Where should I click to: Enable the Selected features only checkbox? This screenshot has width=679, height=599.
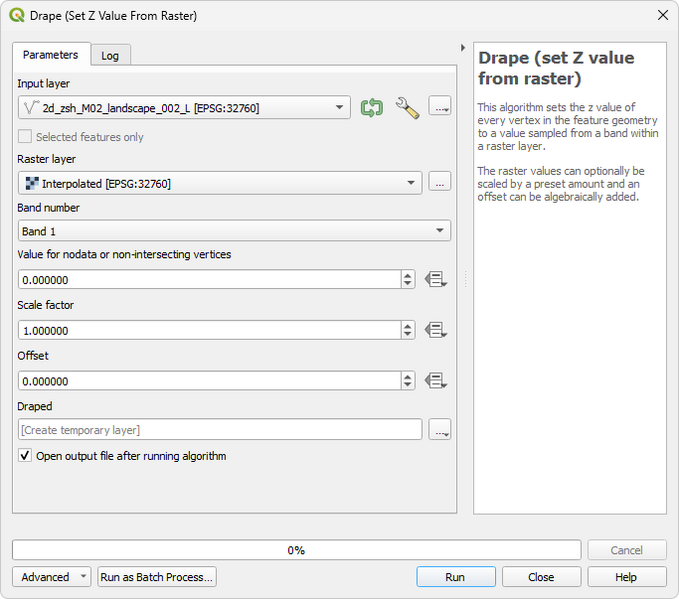click(25, 137)
